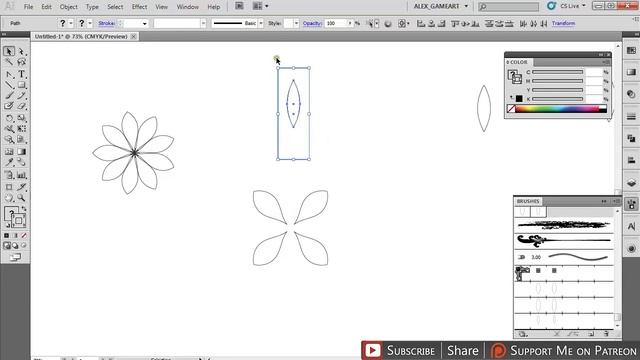Open the ALEX_GAMEART workspace switcher
640x360 pixels.
pos(441,6)
